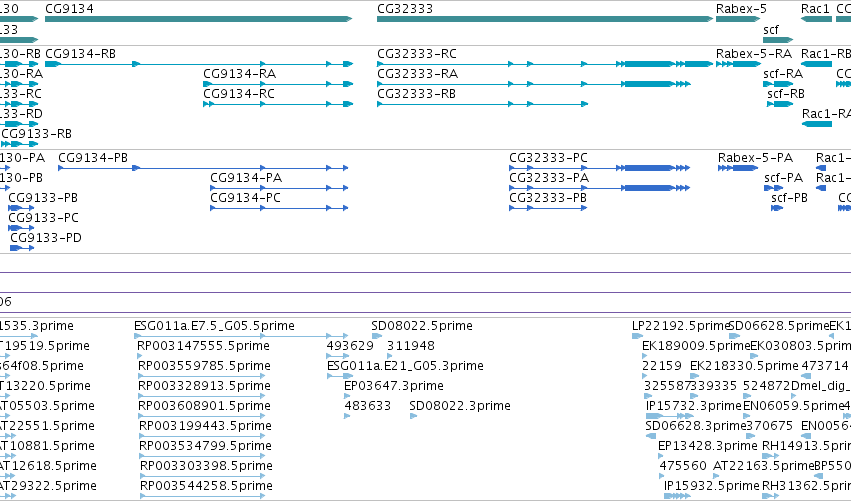Viewport: 851px width, 501px height.
Task: Select CG9133-PC protein label
Action: [43, 218]
